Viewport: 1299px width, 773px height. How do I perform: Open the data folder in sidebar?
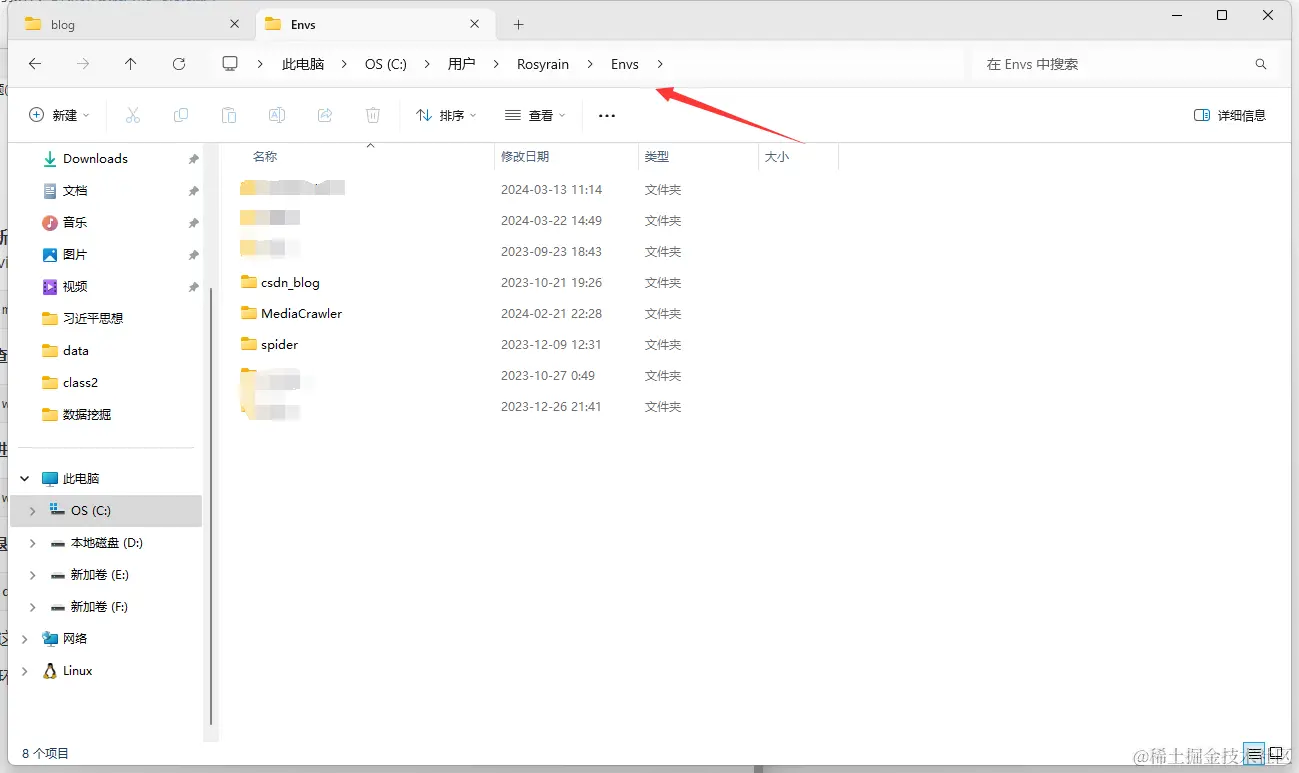click(76, 350)
